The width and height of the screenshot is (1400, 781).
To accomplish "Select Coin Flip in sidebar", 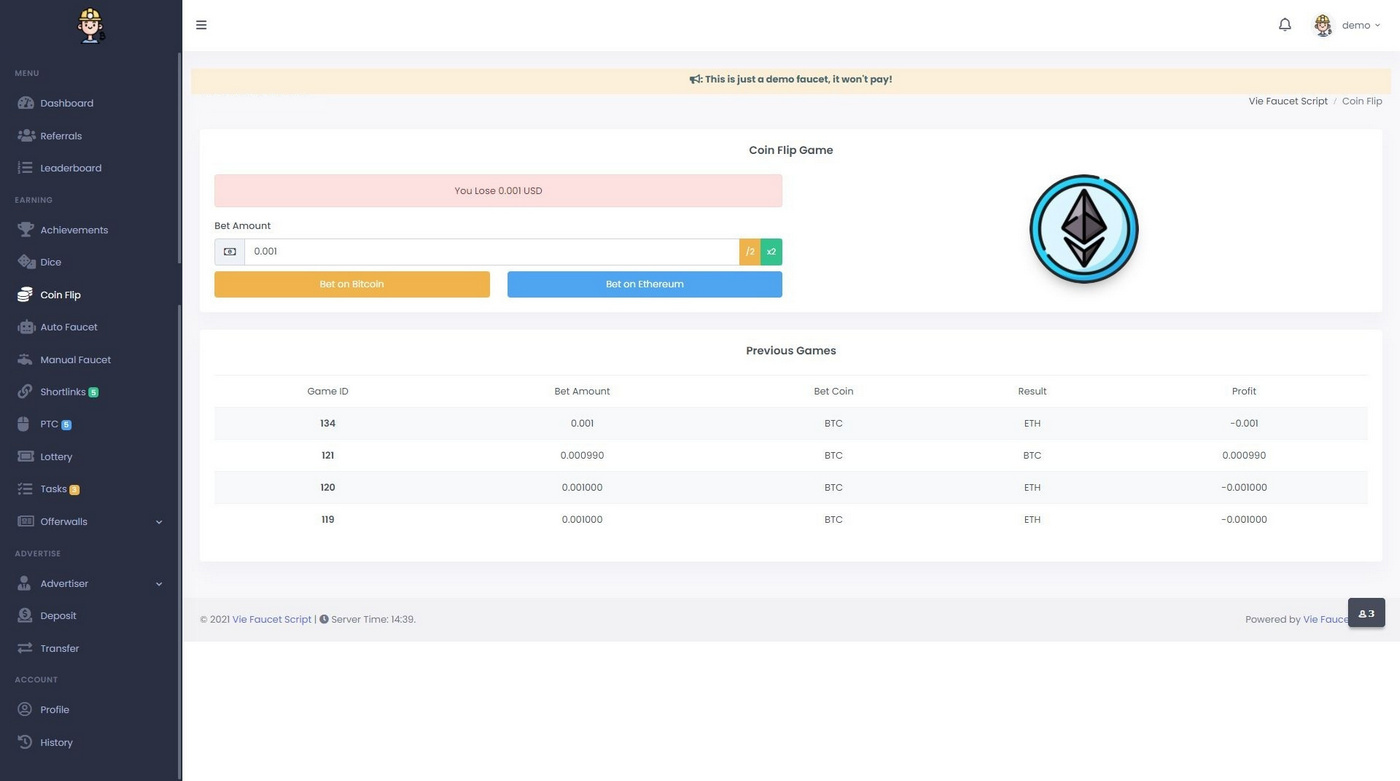I will click(60, 295).
